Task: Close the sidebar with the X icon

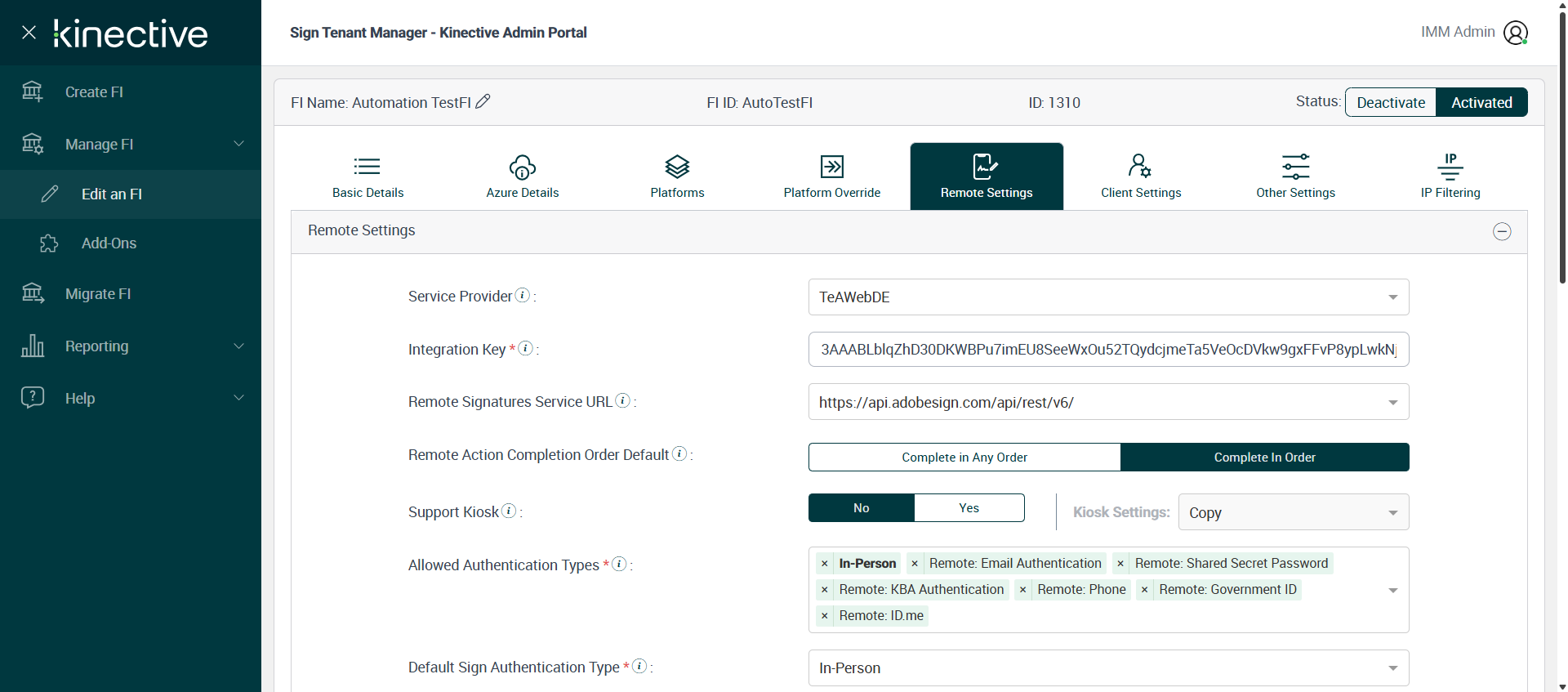Action: (x=29, y=33)
